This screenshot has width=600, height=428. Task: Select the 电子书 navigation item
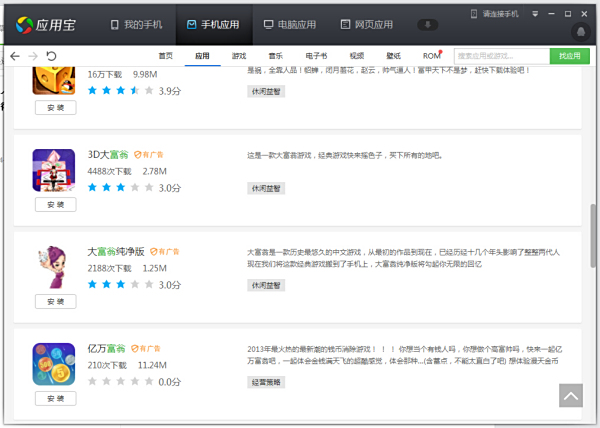pyautogui.click(x=316, y=56)
